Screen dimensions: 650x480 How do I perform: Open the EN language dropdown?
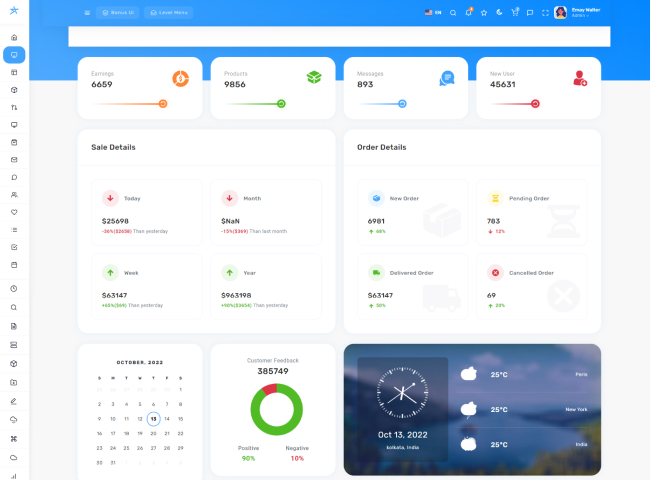click(x=433, y=13)
